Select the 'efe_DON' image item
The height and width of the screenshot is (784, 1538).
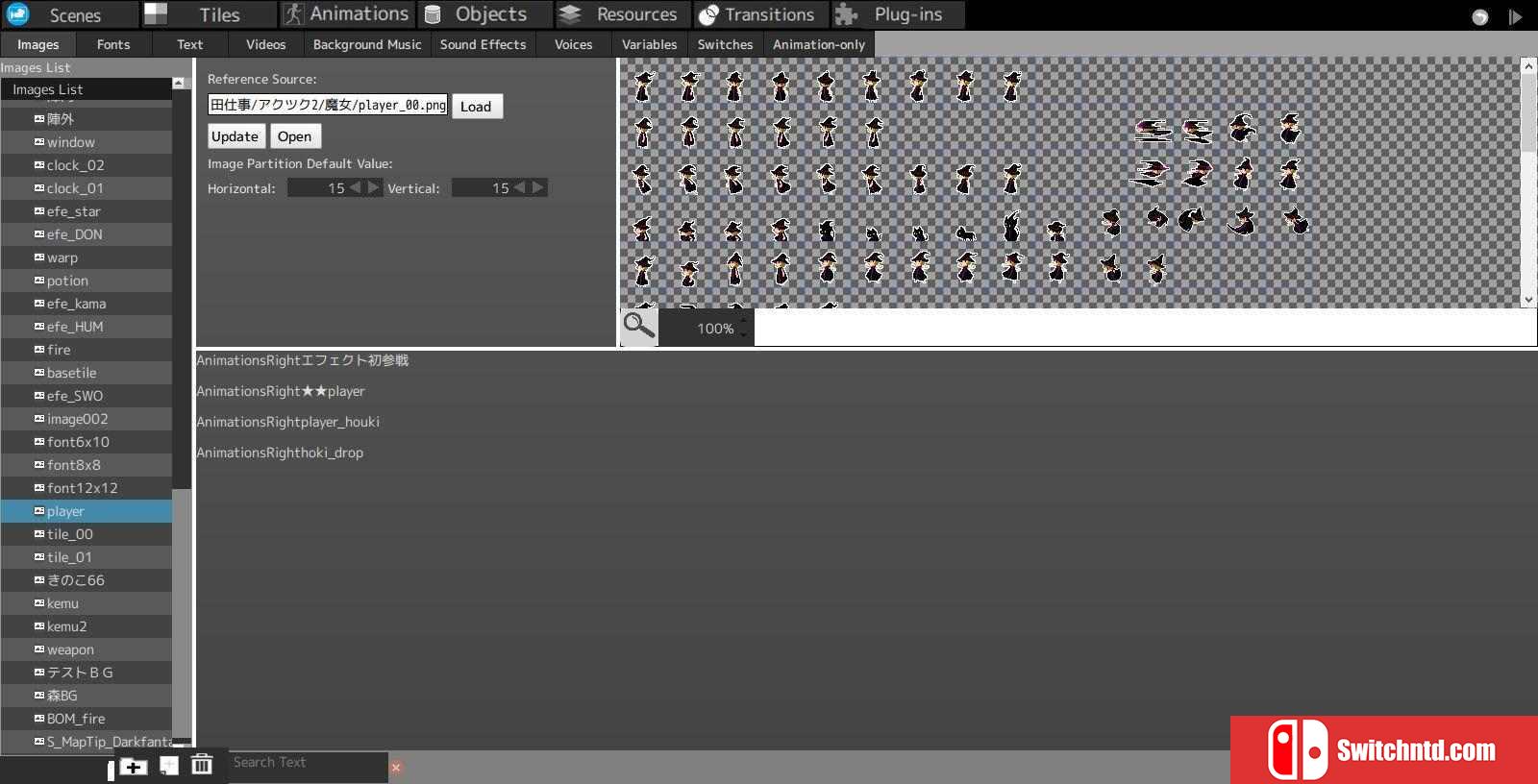(x=87, y=234)
